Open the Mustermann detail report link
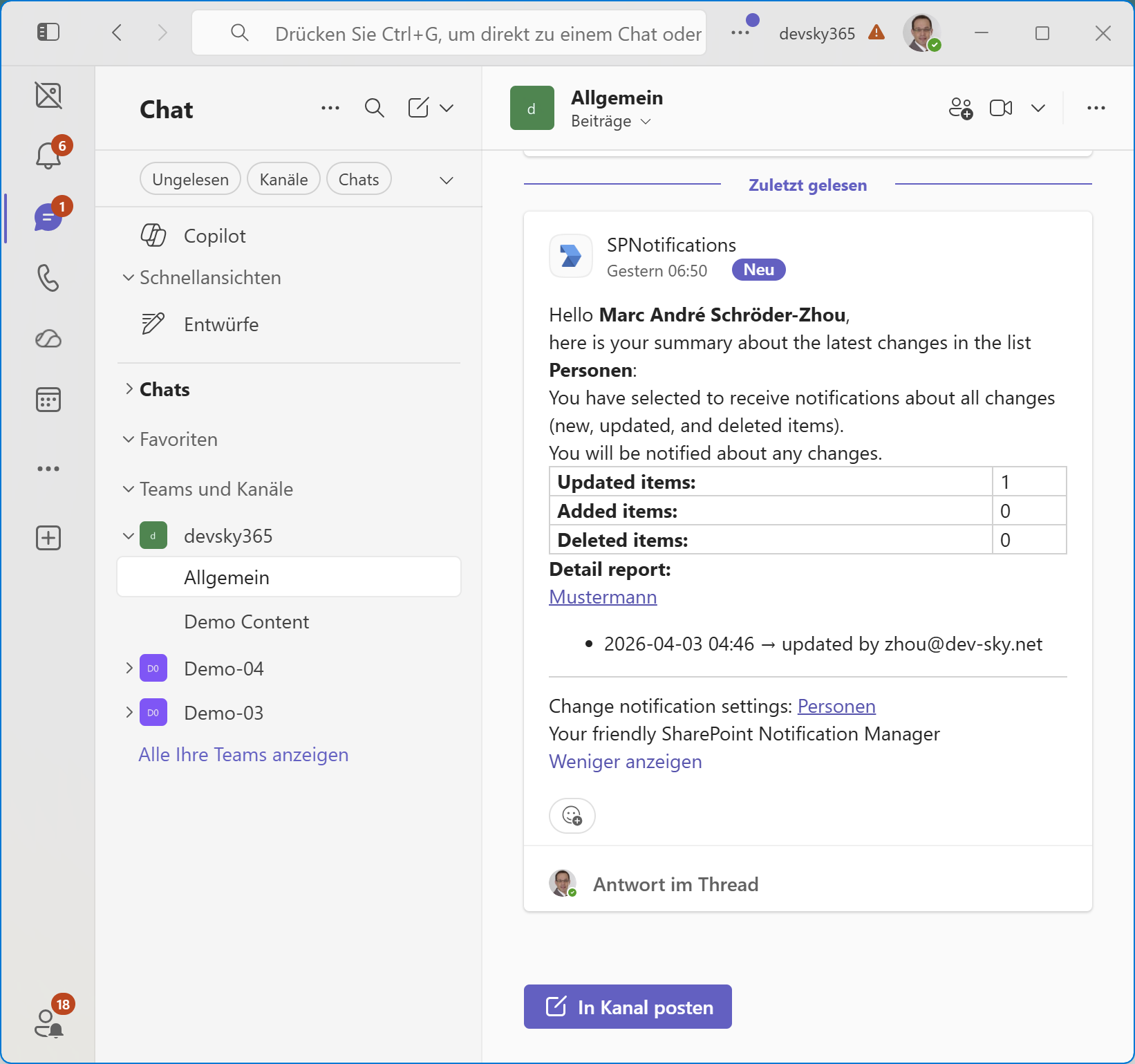Viewport: 1135px width, 1064px height. coord(602,597)
